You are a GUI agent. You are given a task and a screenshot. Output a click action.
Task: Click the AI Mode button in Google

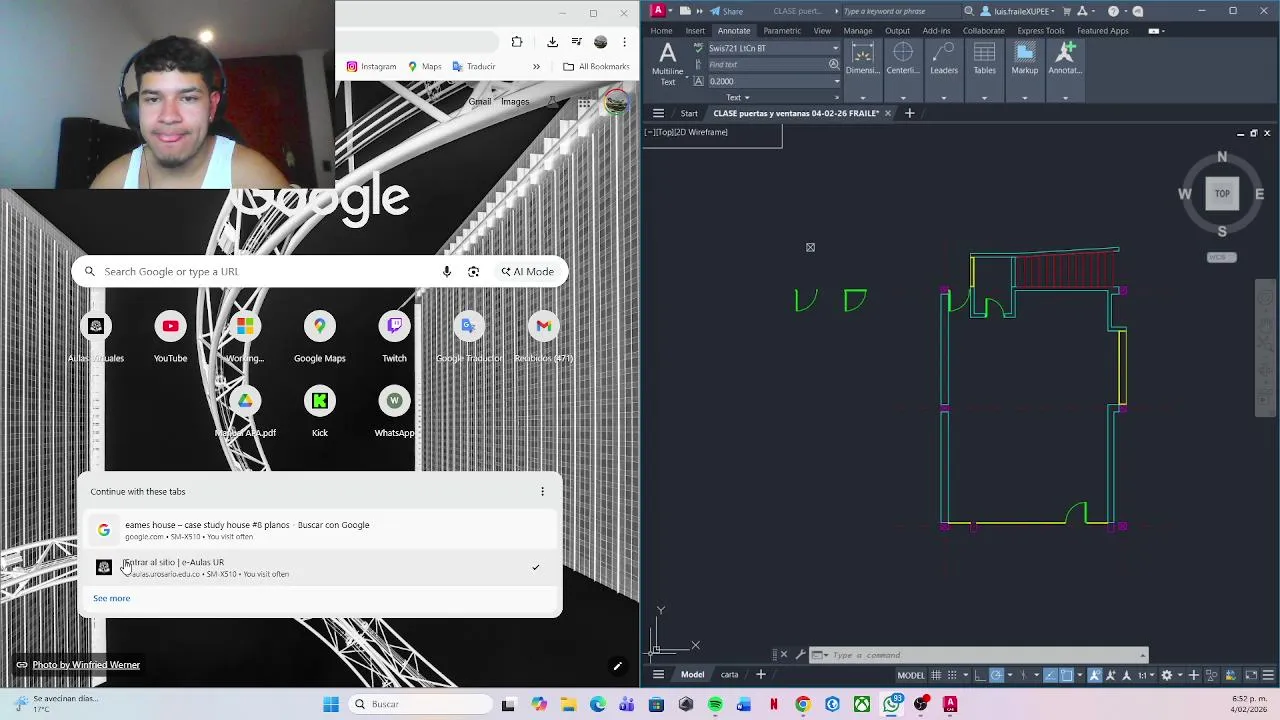pos(527,271)
